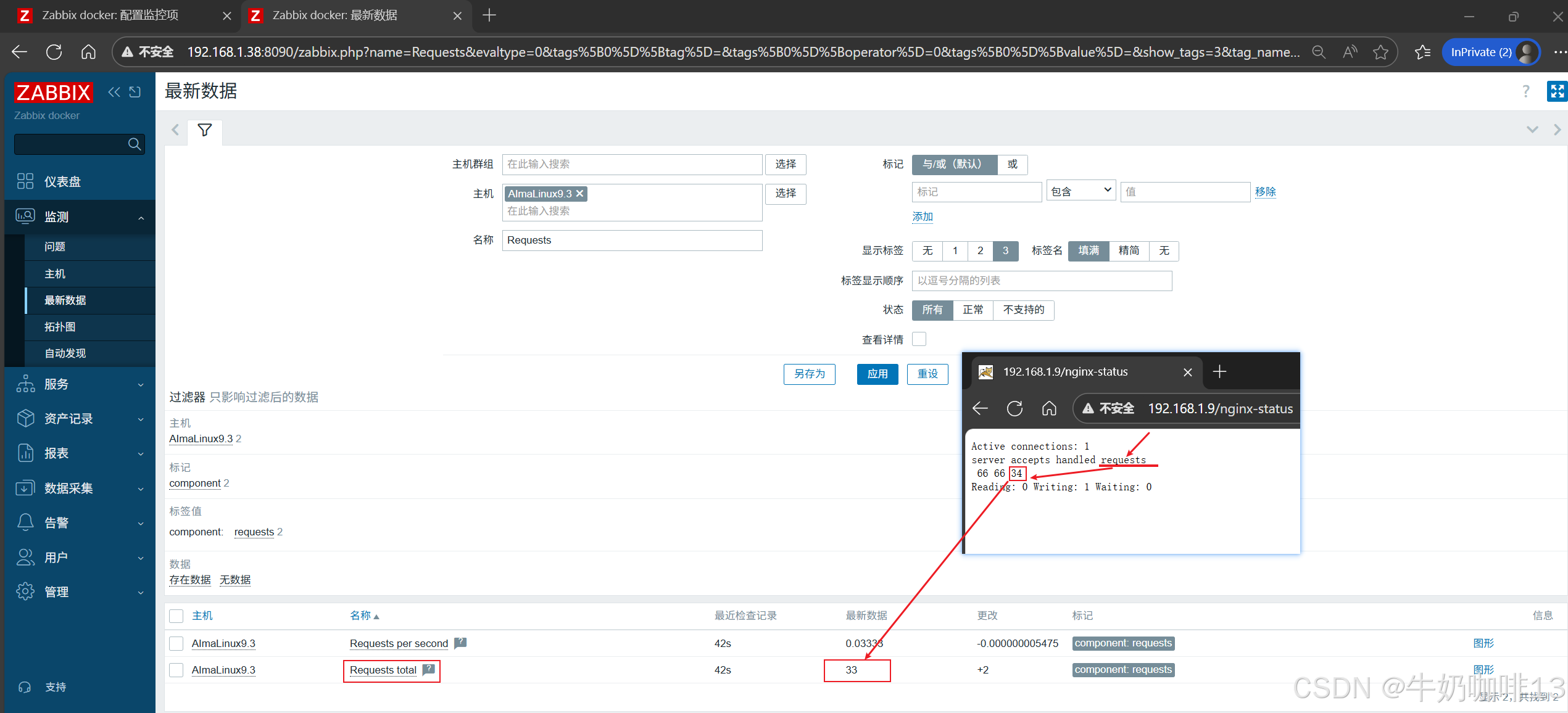
Task: Check the Requests total row checkbox
Action: (x=176, y=670)
